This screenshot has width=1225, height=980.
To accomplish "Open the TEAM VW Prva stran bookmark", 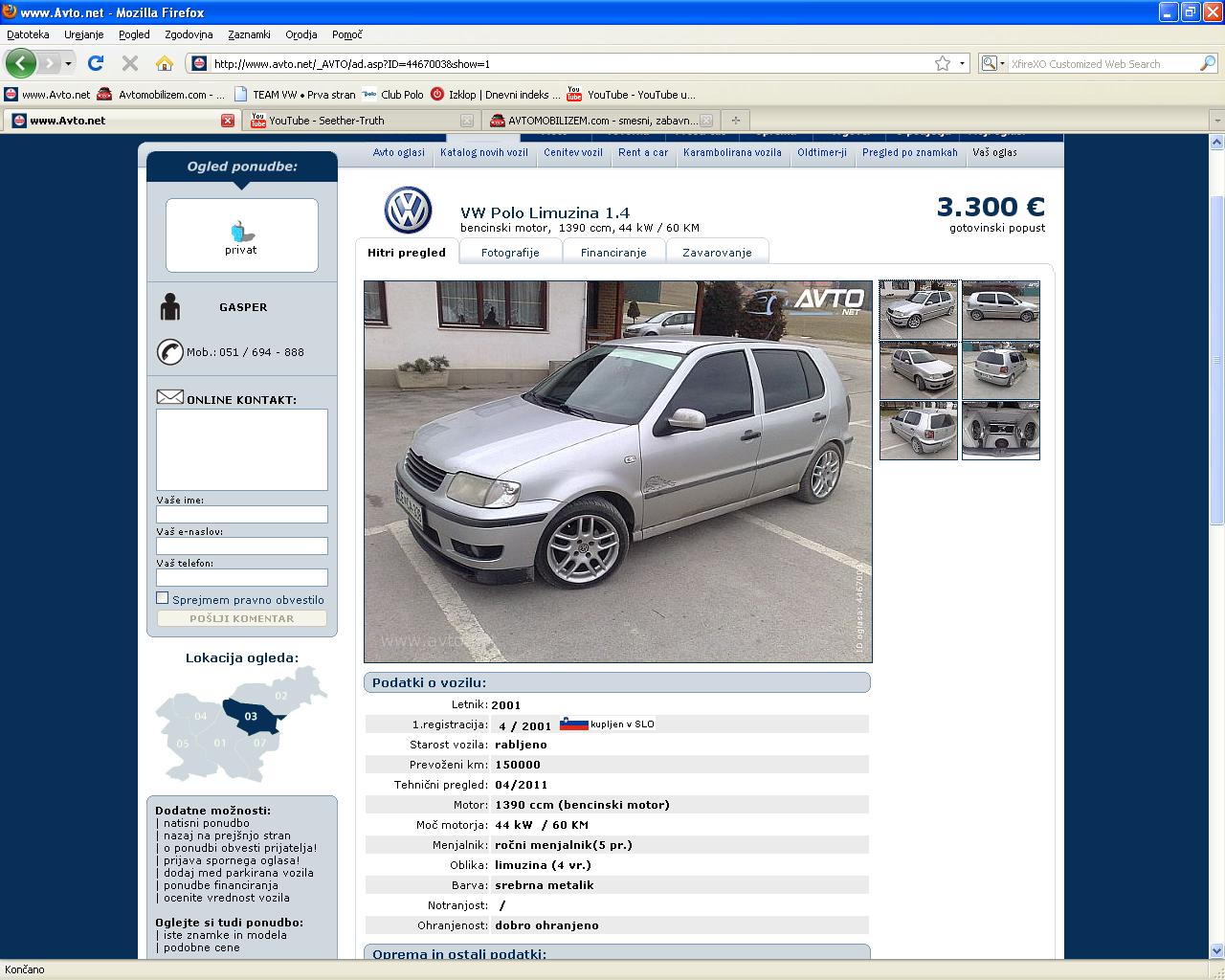I will pyautogui.click(x=295, y=95).
